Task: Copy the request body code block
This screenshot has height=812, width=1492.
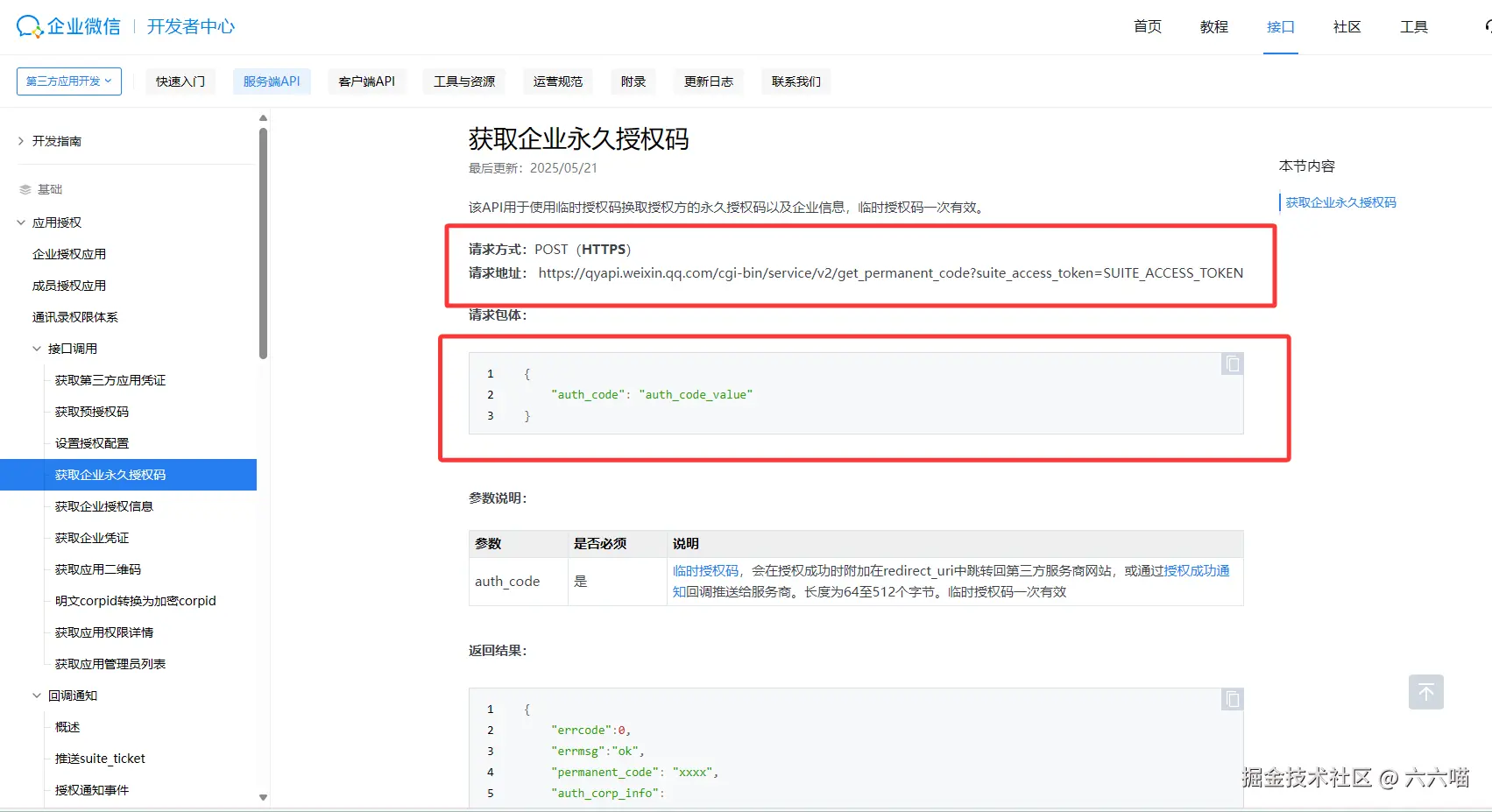Action: [x=1232, y=364]
